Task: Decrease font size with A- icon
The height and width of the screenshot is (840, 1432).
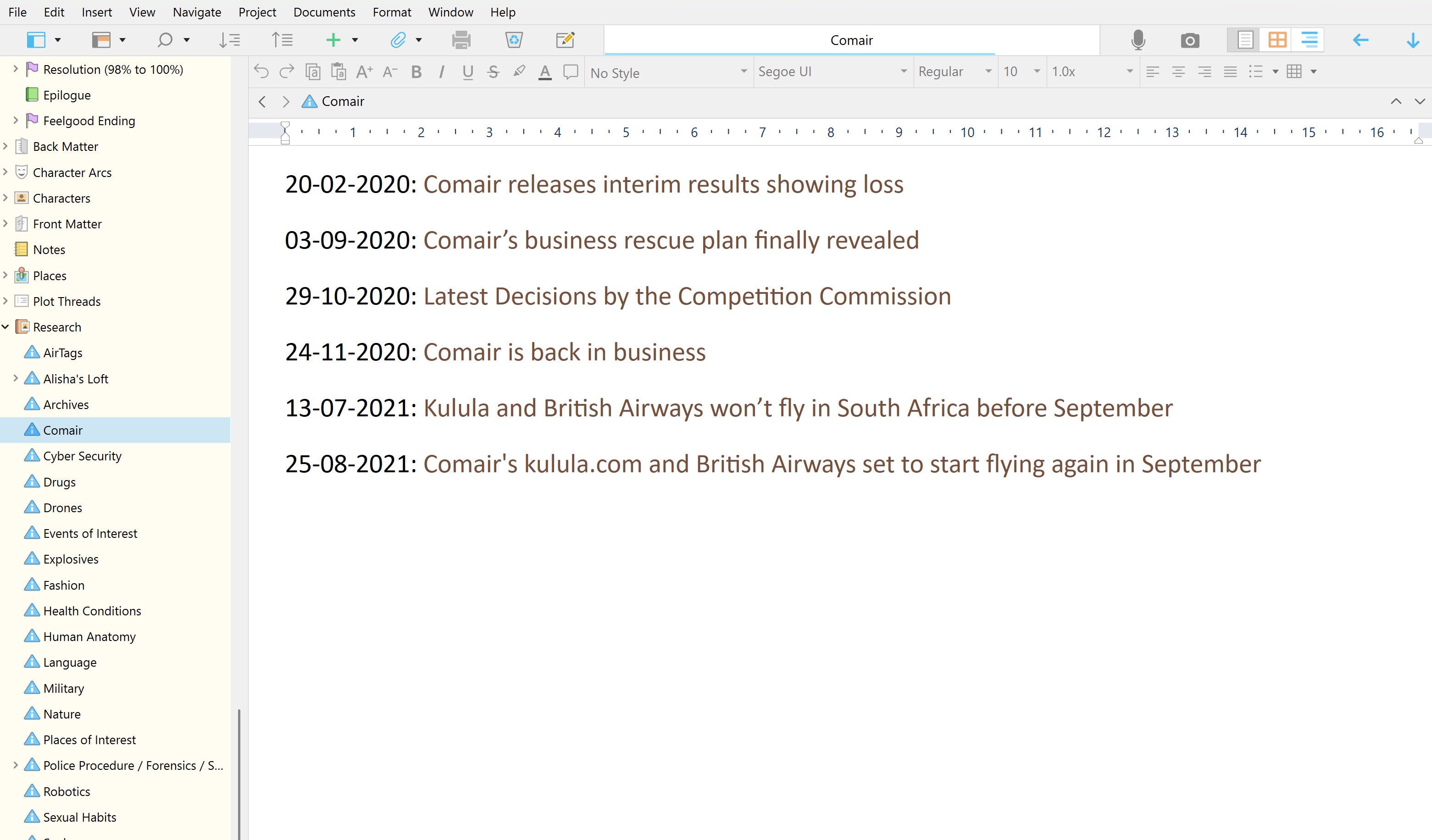Action: 390,72
